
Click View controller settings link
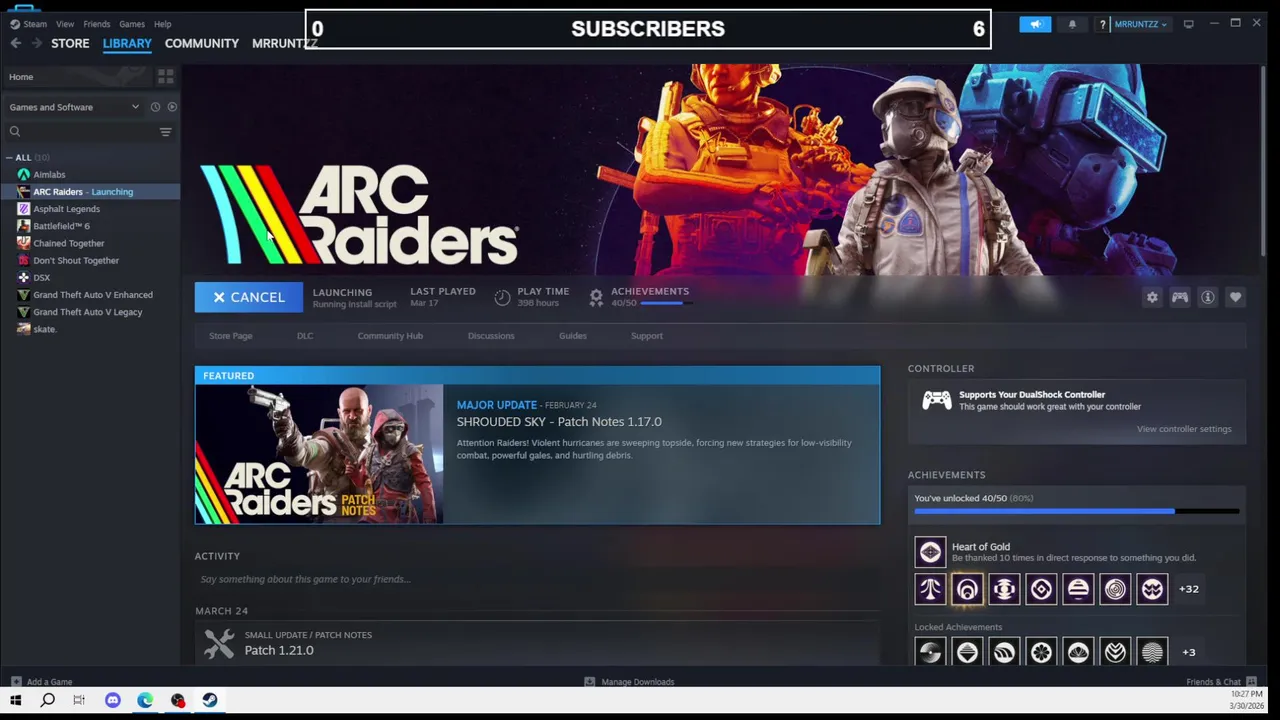tap(1184, 429)
